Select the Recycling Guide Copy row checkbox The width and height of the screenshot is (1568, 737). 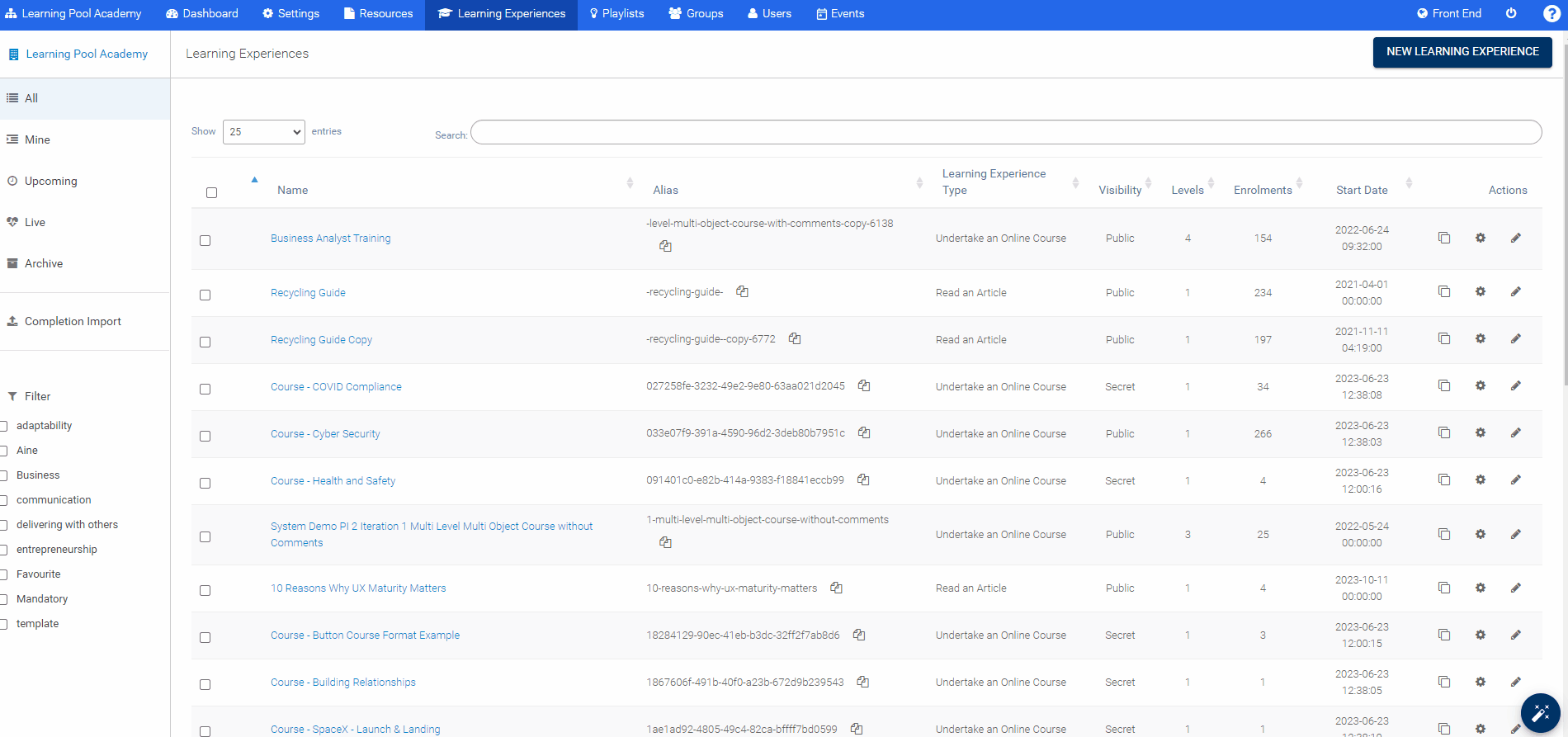(x=205, y=342)
